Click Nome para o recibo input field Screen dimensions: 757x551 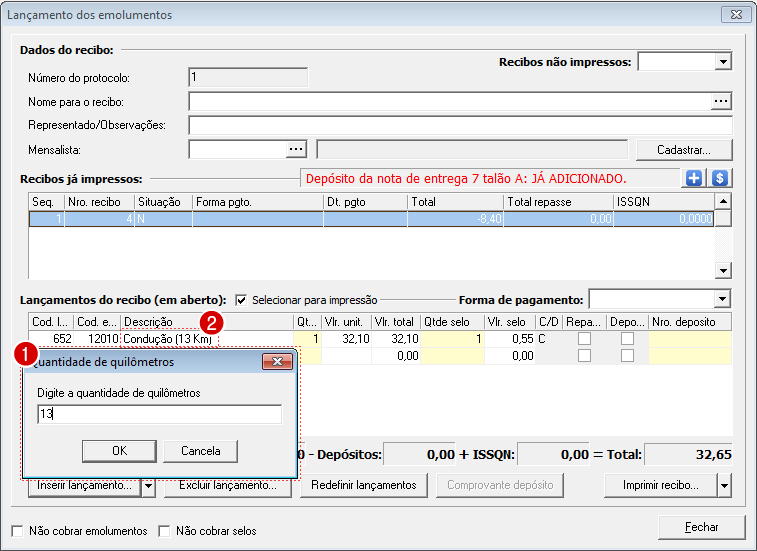[449, 101]
